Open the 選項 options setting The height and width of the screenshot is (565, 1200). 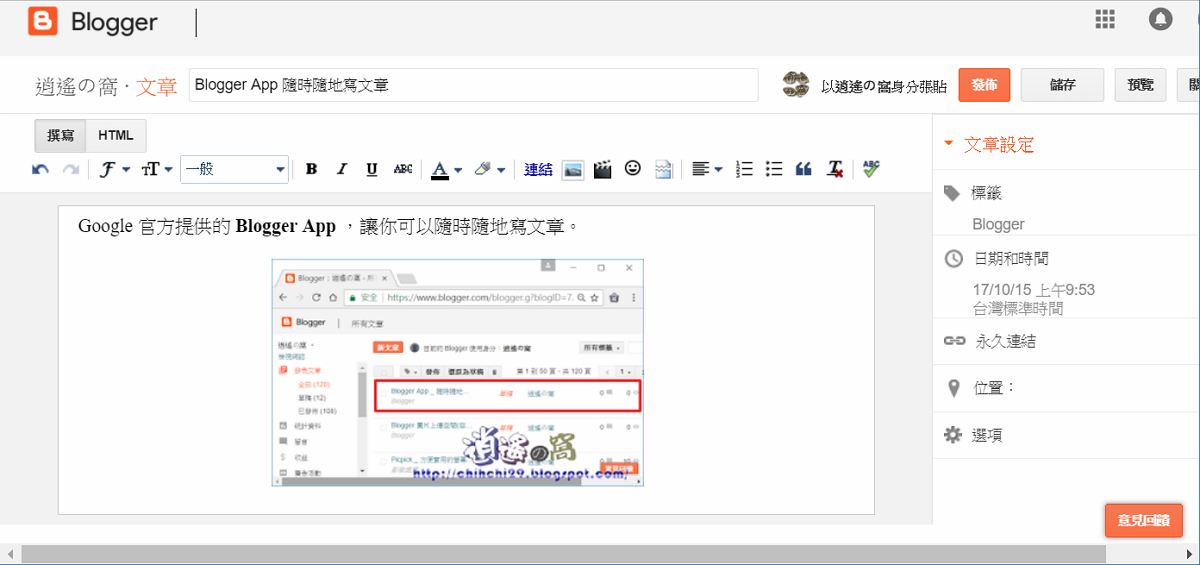tap(988, 435)
